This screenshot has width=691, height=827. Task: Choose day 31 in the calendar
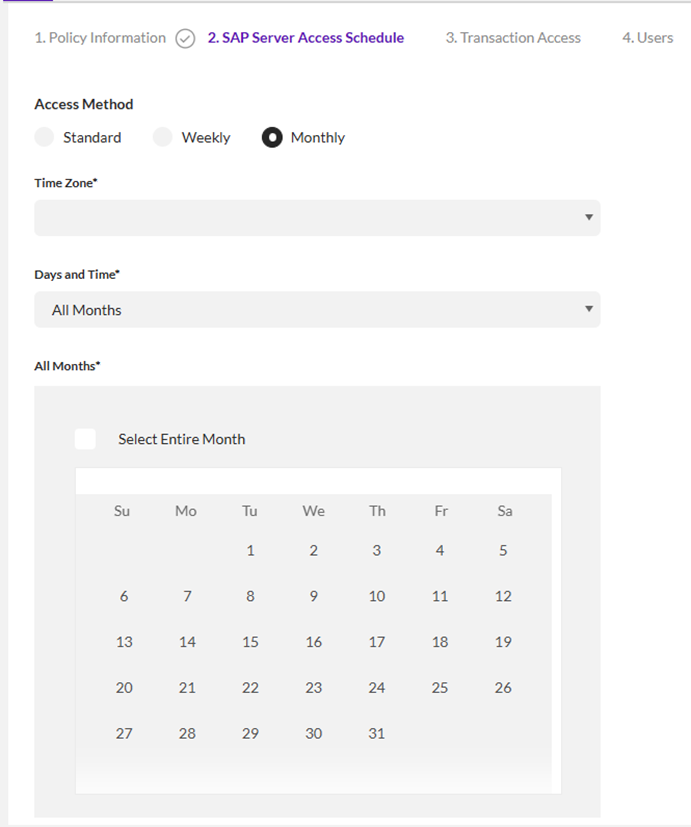point(377,733)
